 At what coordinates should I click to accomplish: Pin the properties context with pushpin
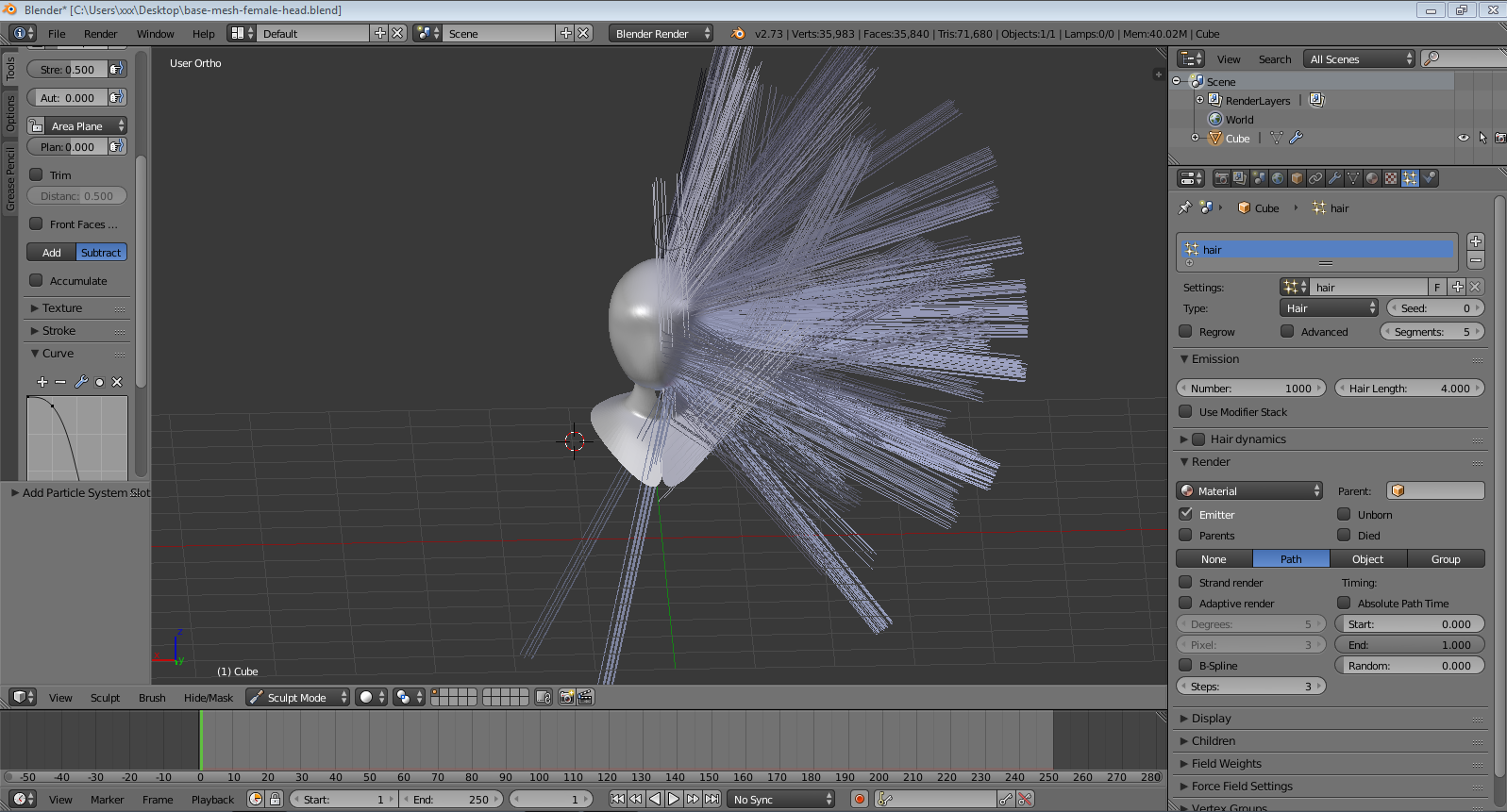coord(1185,207)
